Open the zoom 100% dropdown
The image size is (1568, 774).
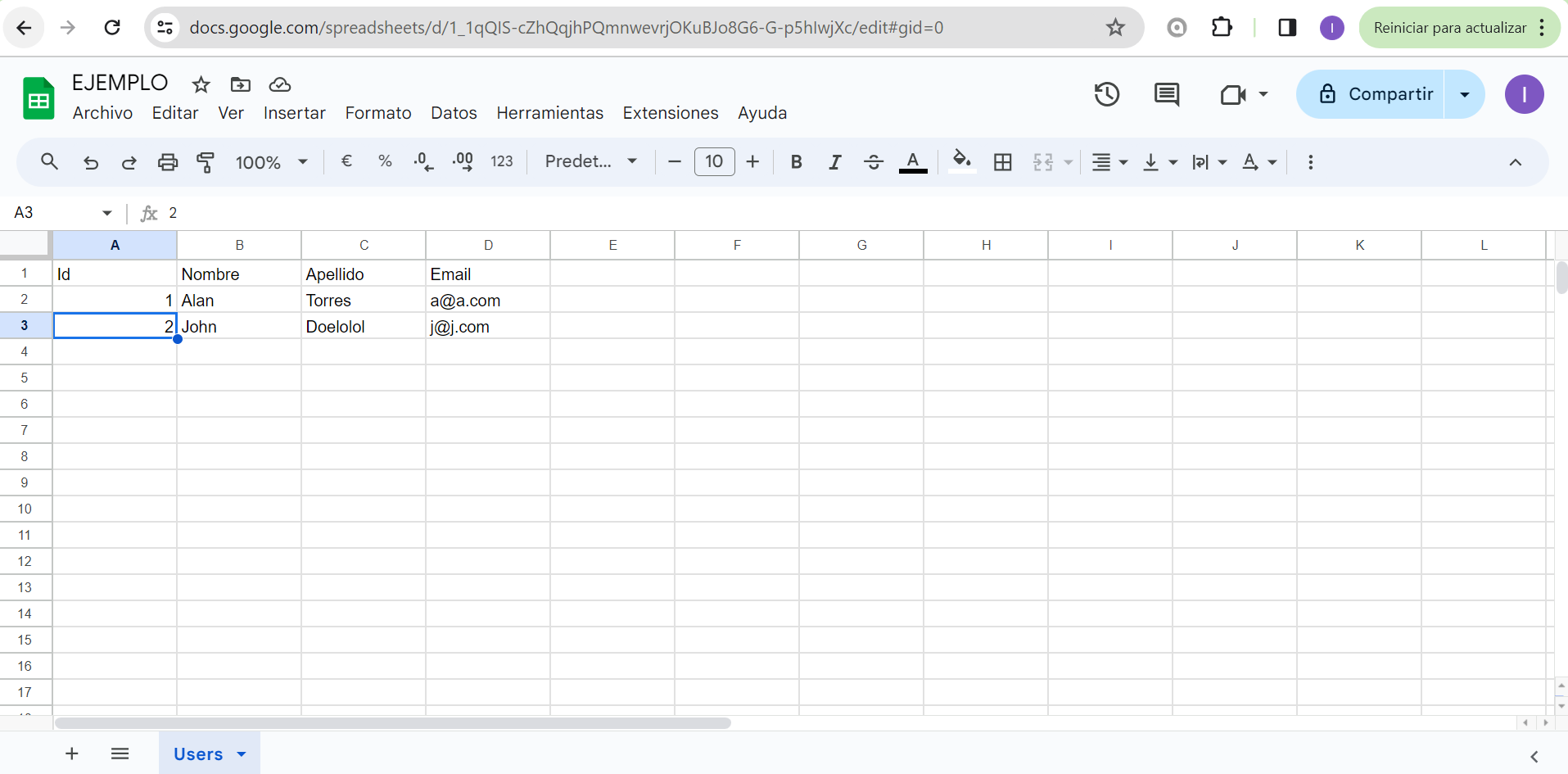click(x=272, y=162)
